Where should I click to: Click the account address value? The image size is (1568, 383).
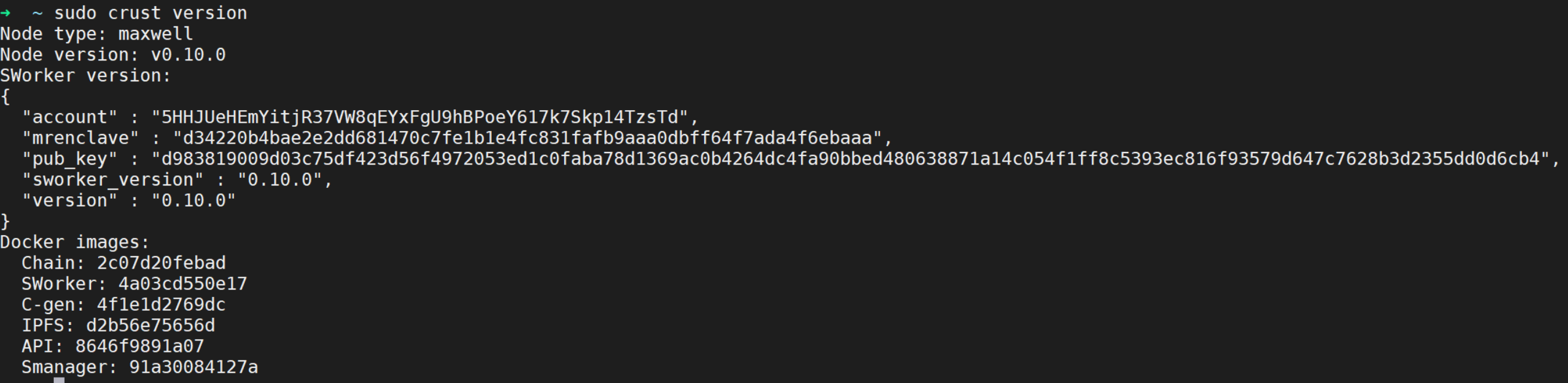pyautogui.click(x=420, y=117)
